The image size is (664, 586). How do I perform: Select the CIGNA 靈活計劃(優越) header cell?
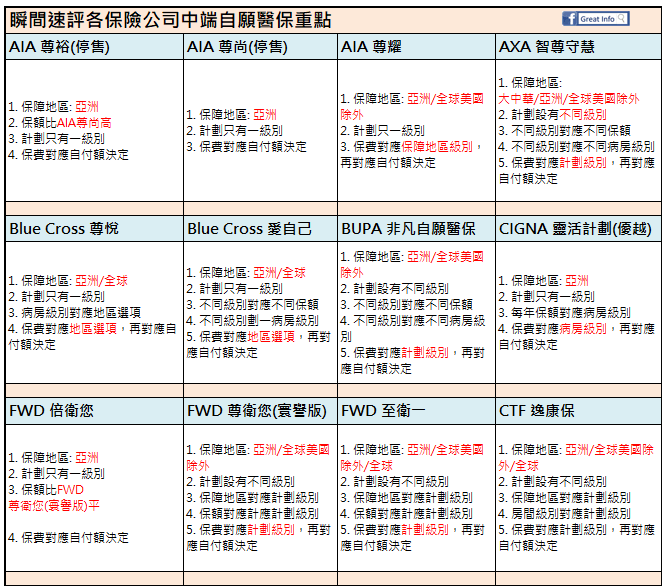[x=578, y=229]
